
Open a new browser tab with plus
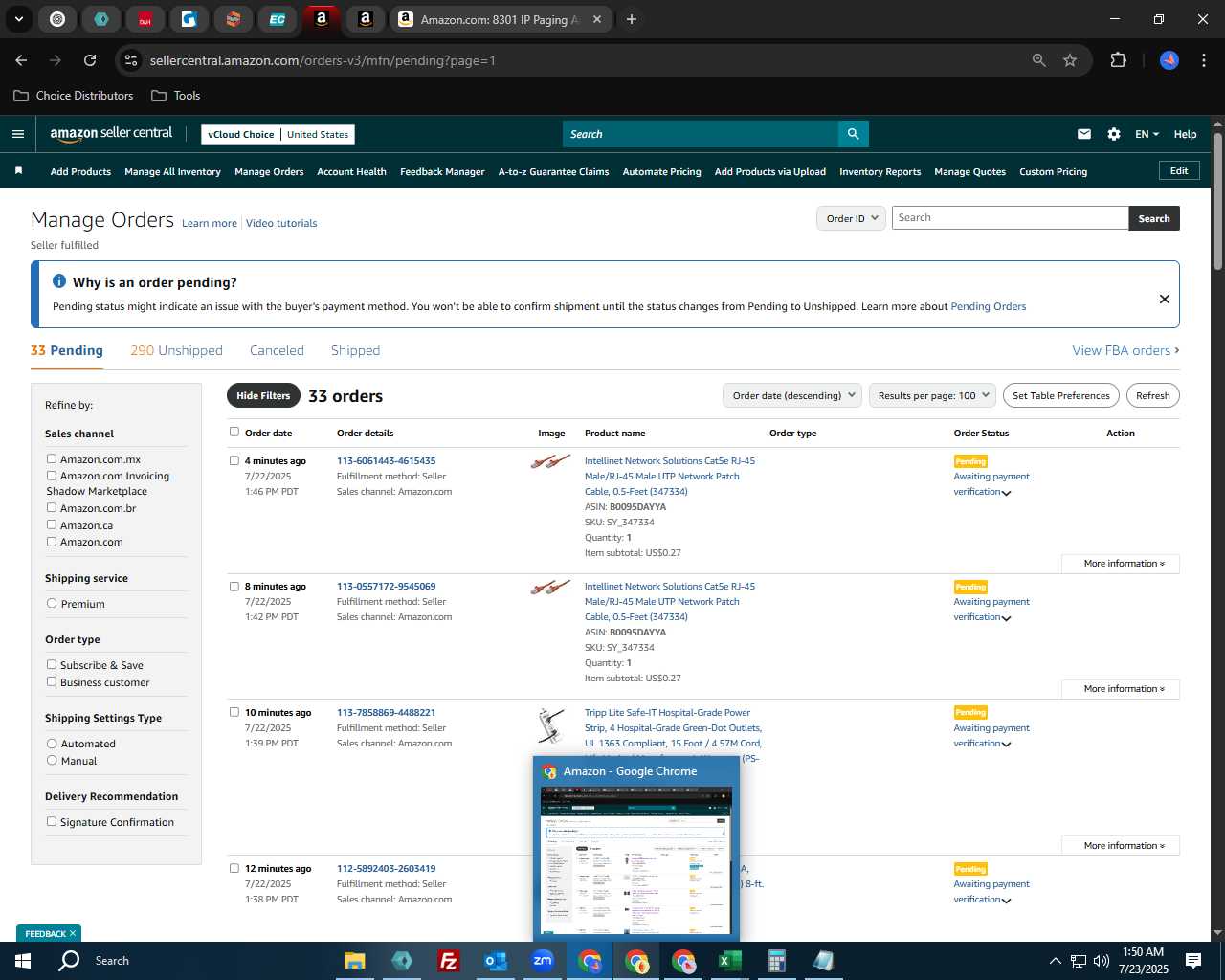coord(632,19)
